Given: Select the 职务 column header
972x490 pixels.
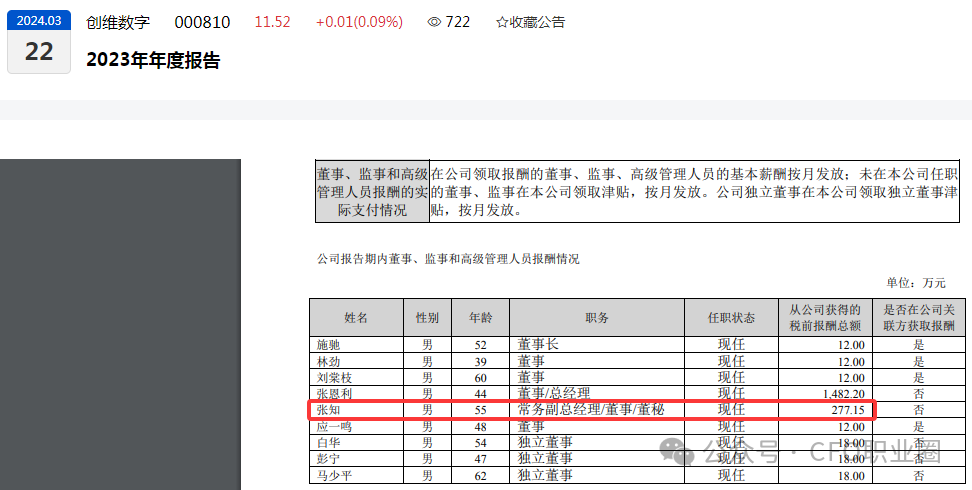Looking at the screenshot, I should coord(597,318).
